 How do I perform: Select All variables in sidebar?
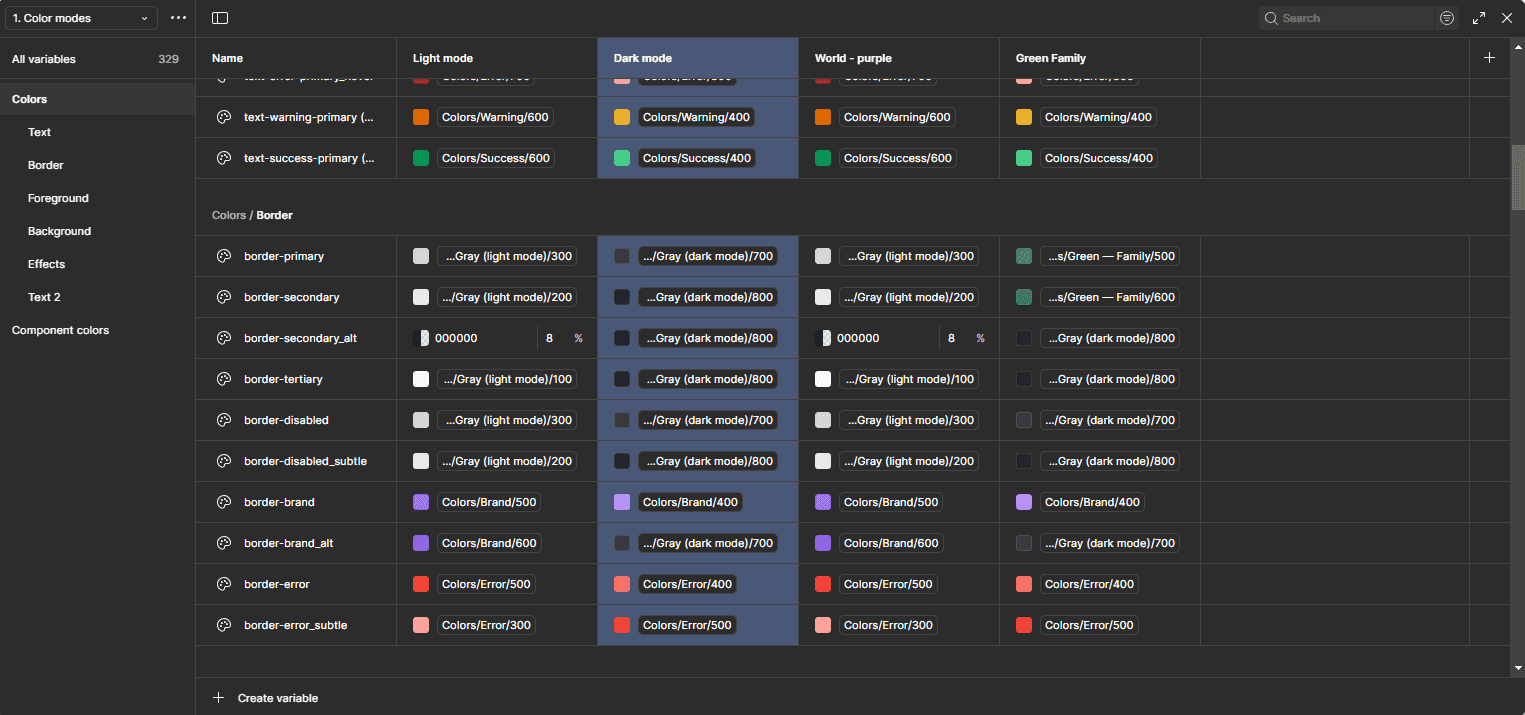(x=97, y=59)
